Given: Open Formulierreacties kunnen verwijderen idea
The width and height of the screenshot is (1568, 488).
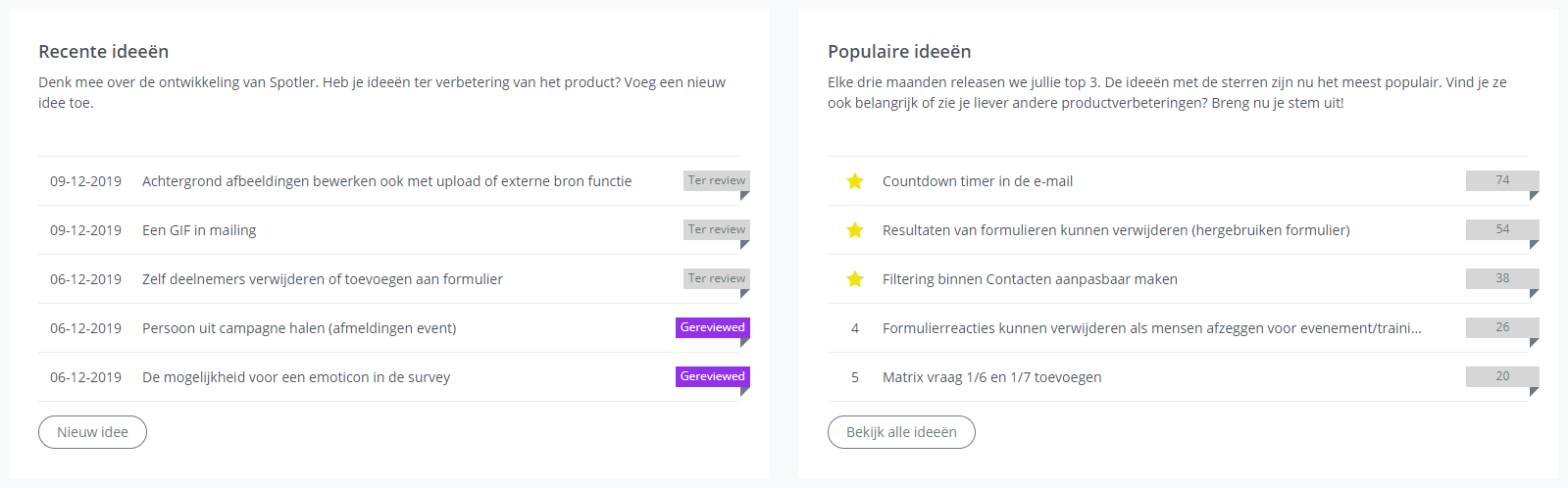Looking at the screenshot, I should click(1151, 328).
